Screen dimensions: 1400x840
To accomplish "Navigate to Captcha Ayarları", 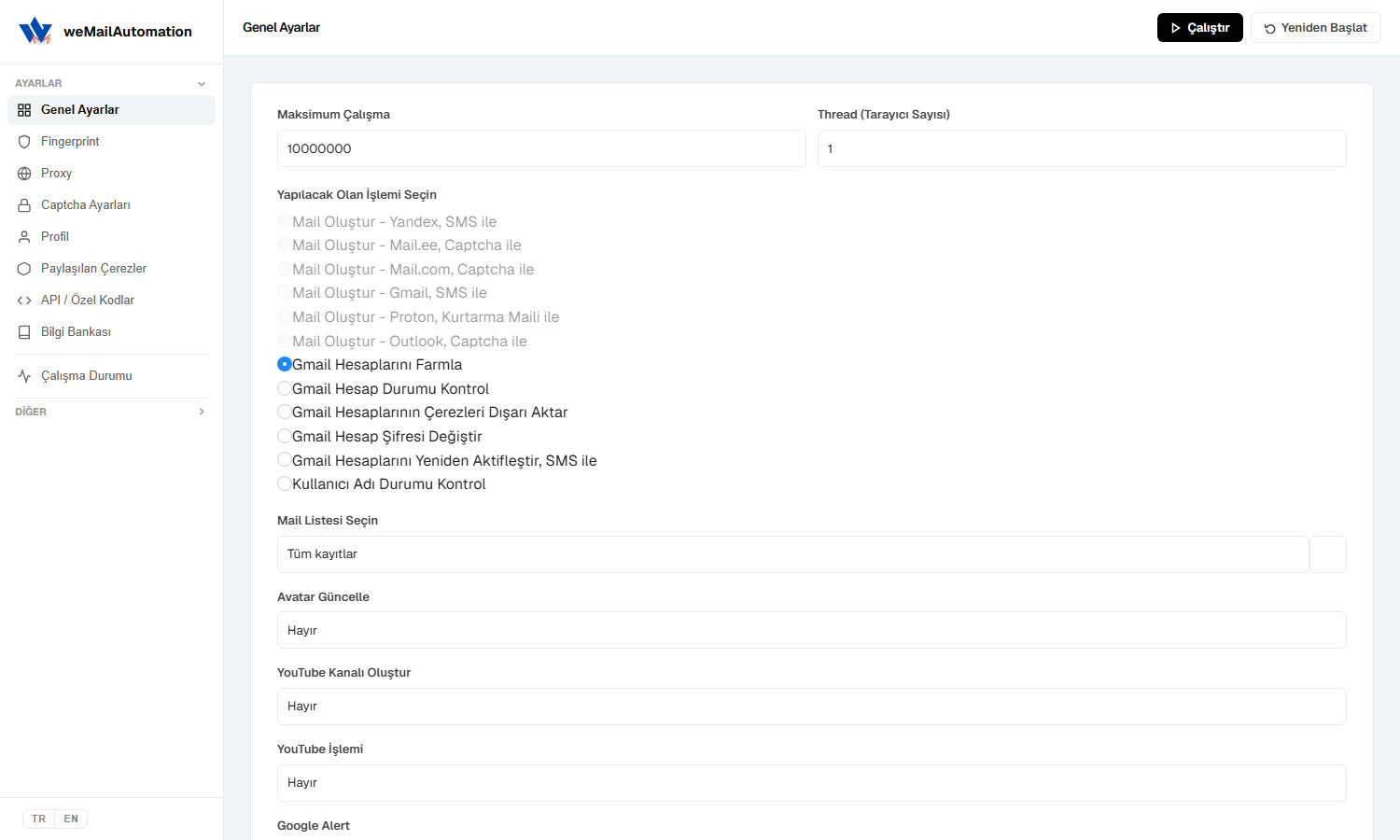I will pos(111,205).
